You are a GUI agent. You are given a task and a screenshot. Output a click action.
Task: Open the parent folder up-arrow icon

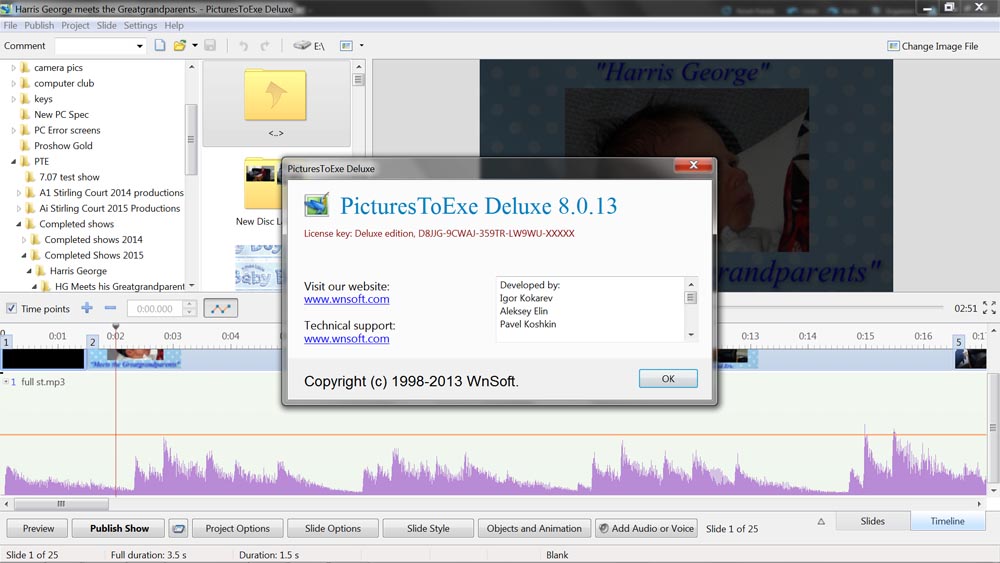276,96
